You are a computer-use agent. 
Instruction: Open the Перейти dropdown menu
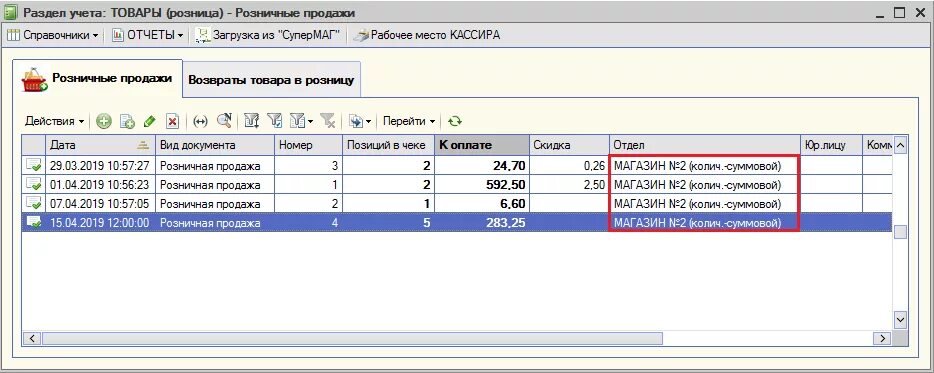point(409,121)
